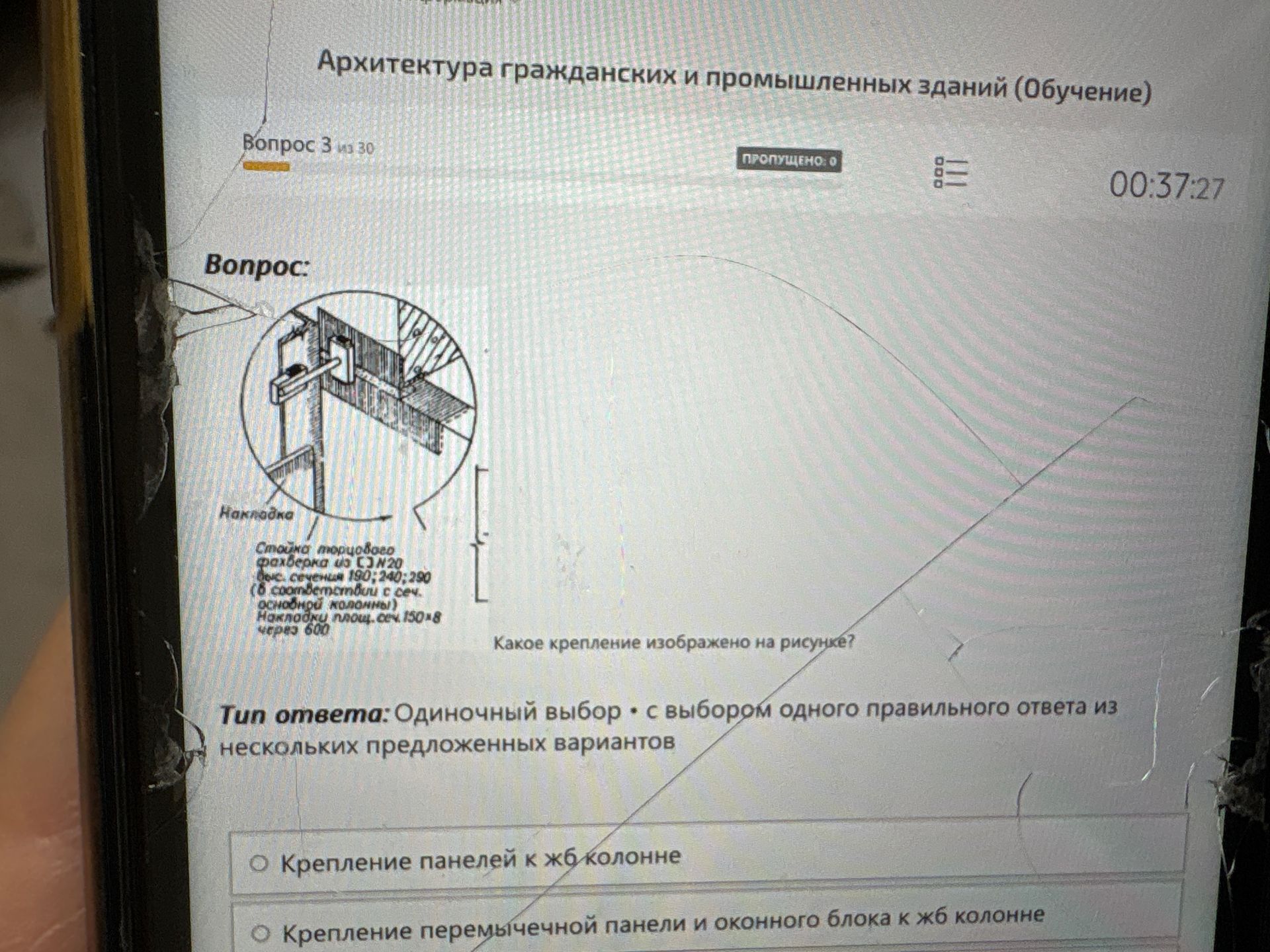
Task: Click the 'Вопрос:' heading
Action: [x=257, y=265]
